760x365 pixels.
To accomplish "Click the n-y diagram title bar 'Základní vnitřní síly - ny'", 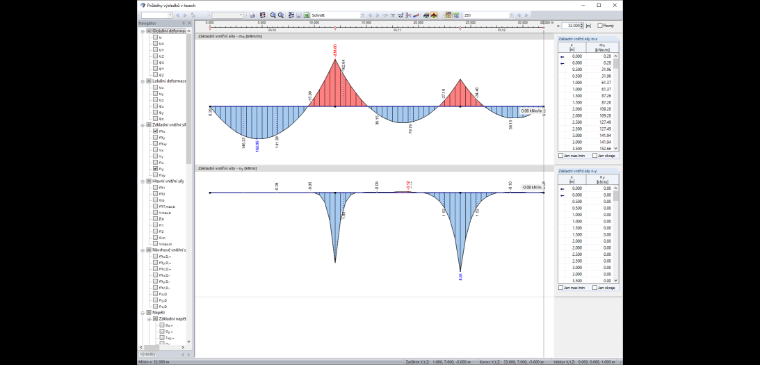I will pos(373,168).
